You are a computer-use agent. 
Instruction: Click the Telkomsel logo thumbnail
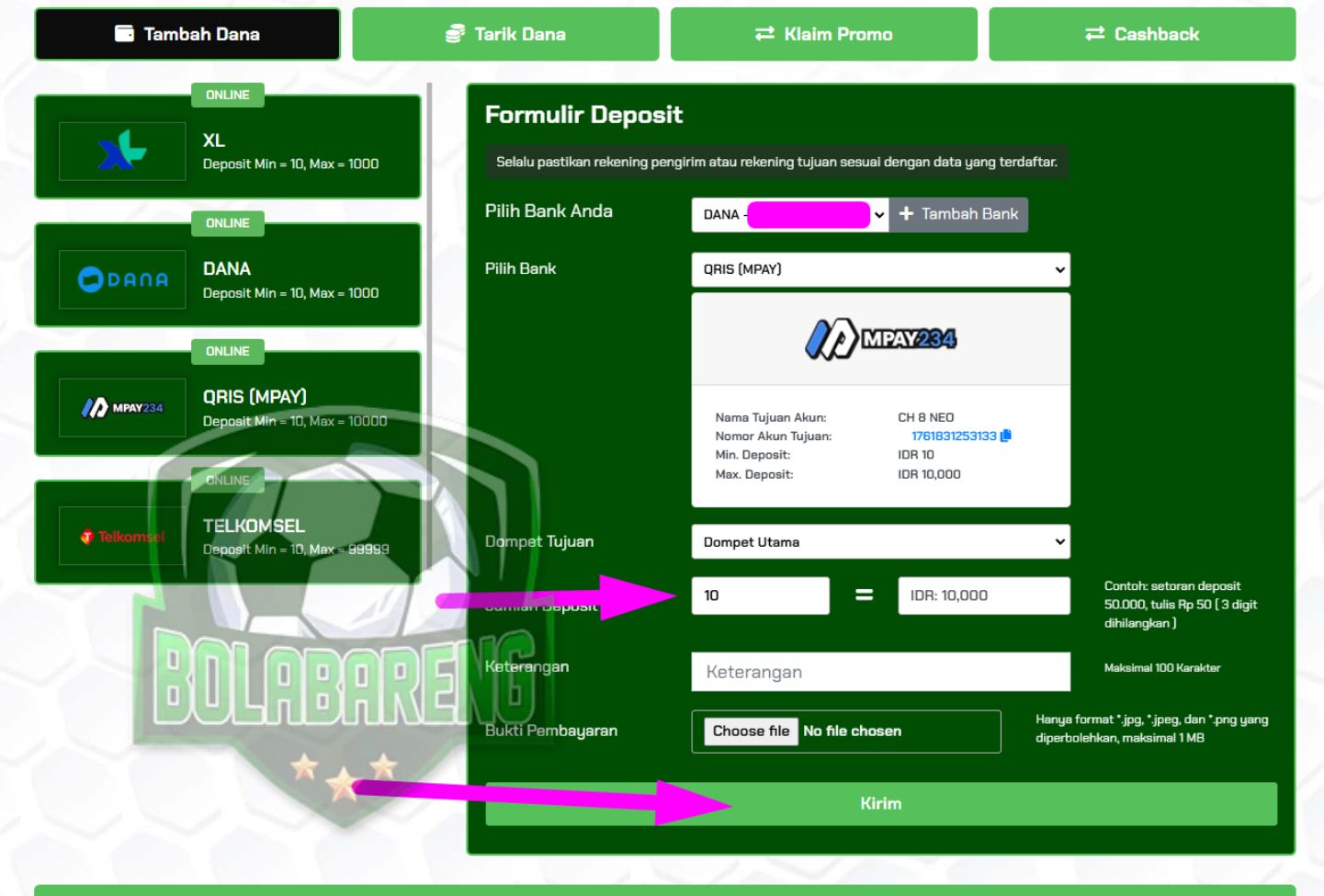pyautogui.click(x=122, y=536)
